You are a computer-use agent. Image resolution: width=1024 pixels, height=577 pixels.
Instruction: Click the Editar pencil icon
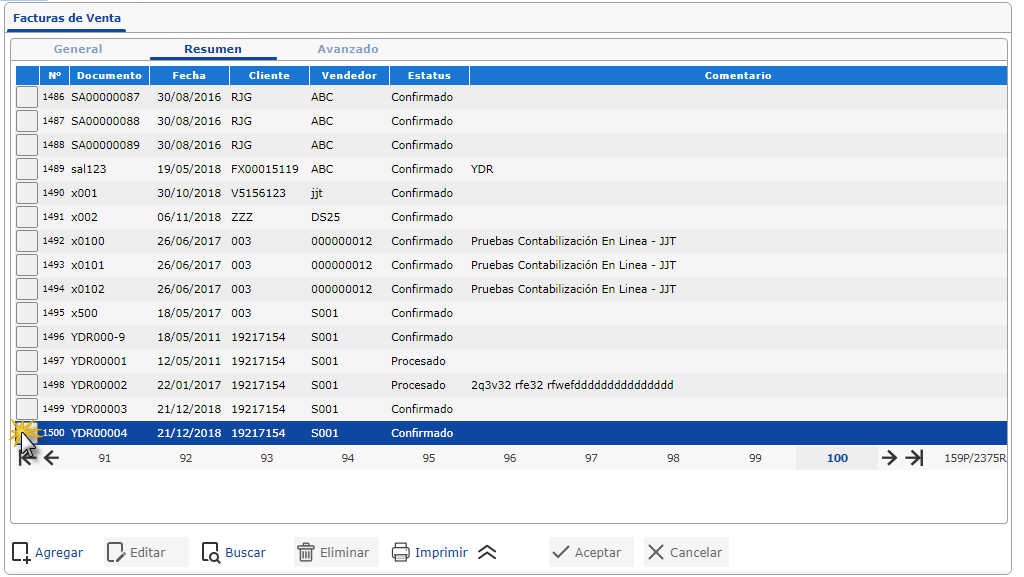[116, 552]
